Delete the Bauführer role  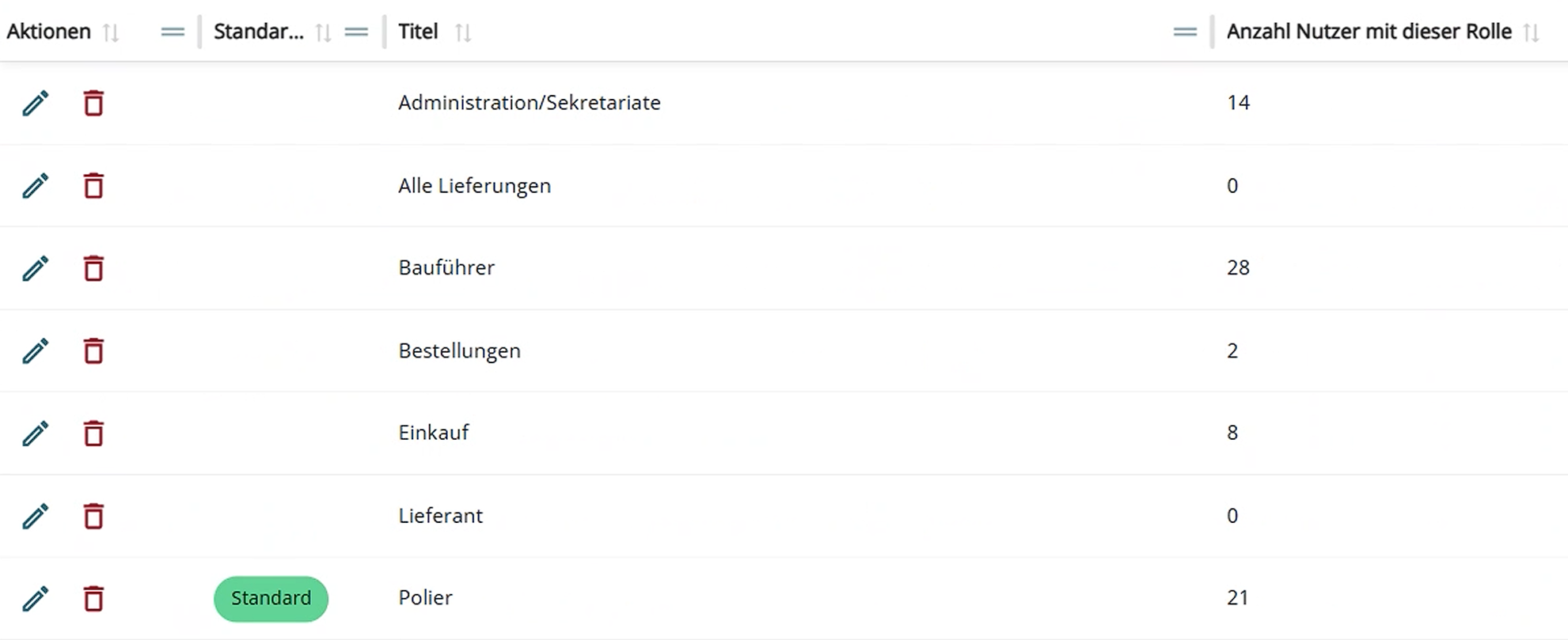tap(93, 269)
